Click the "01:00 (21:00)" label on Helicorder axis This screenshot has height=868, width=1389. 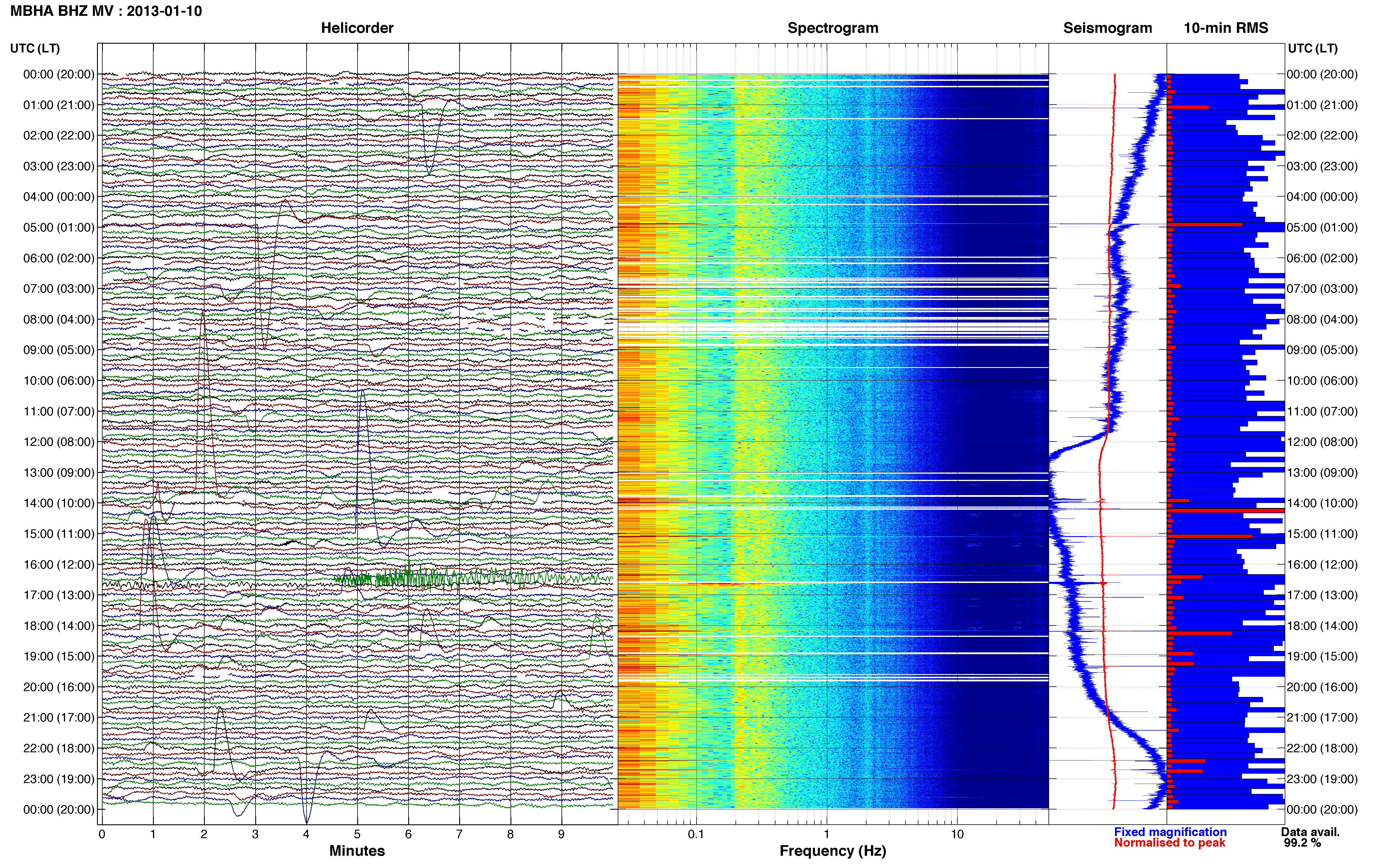click(x=59, y=105)
